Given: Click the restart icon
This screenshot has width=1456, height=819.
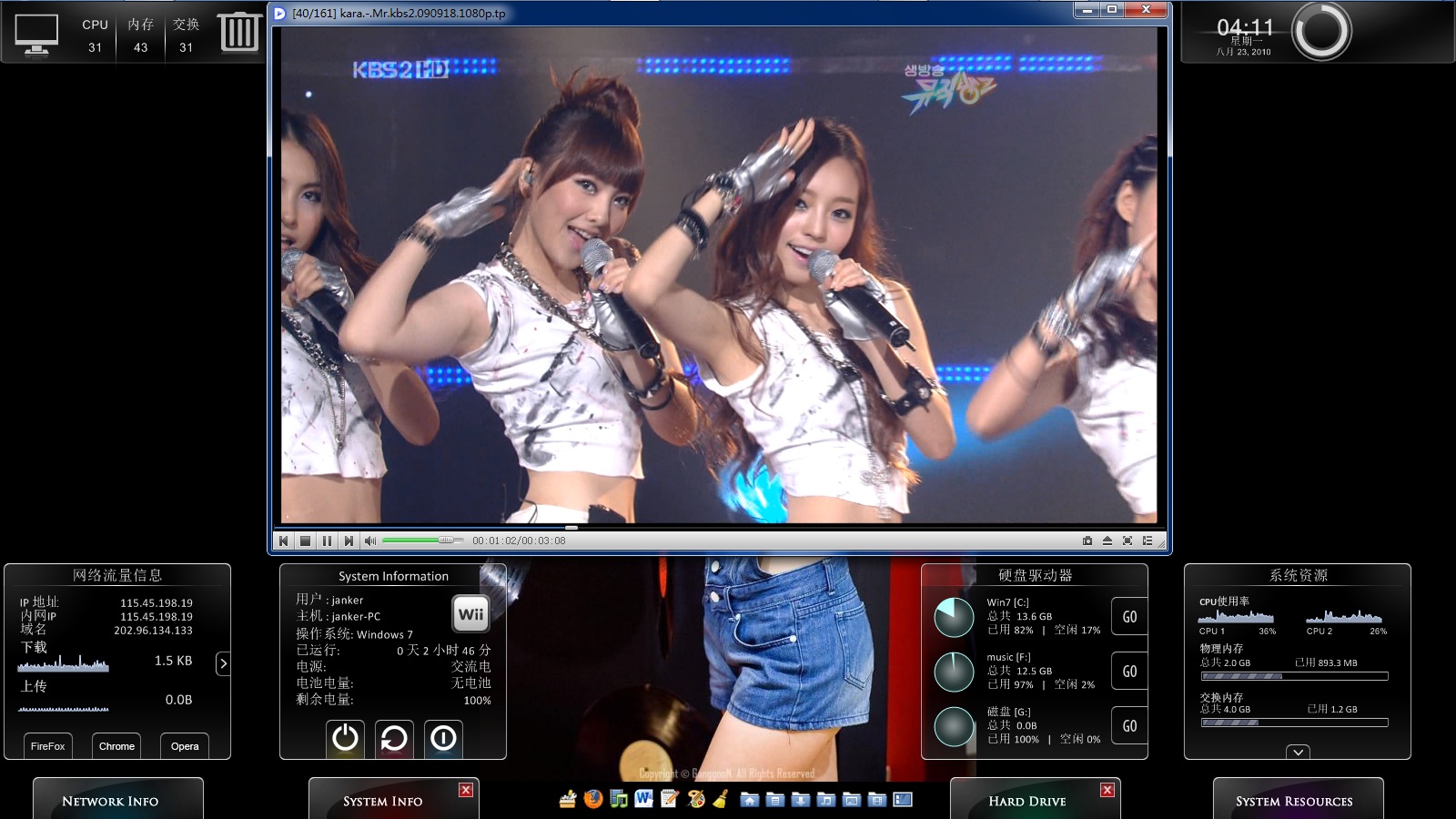Looking at the screenshot, I should tap(394, 738).
